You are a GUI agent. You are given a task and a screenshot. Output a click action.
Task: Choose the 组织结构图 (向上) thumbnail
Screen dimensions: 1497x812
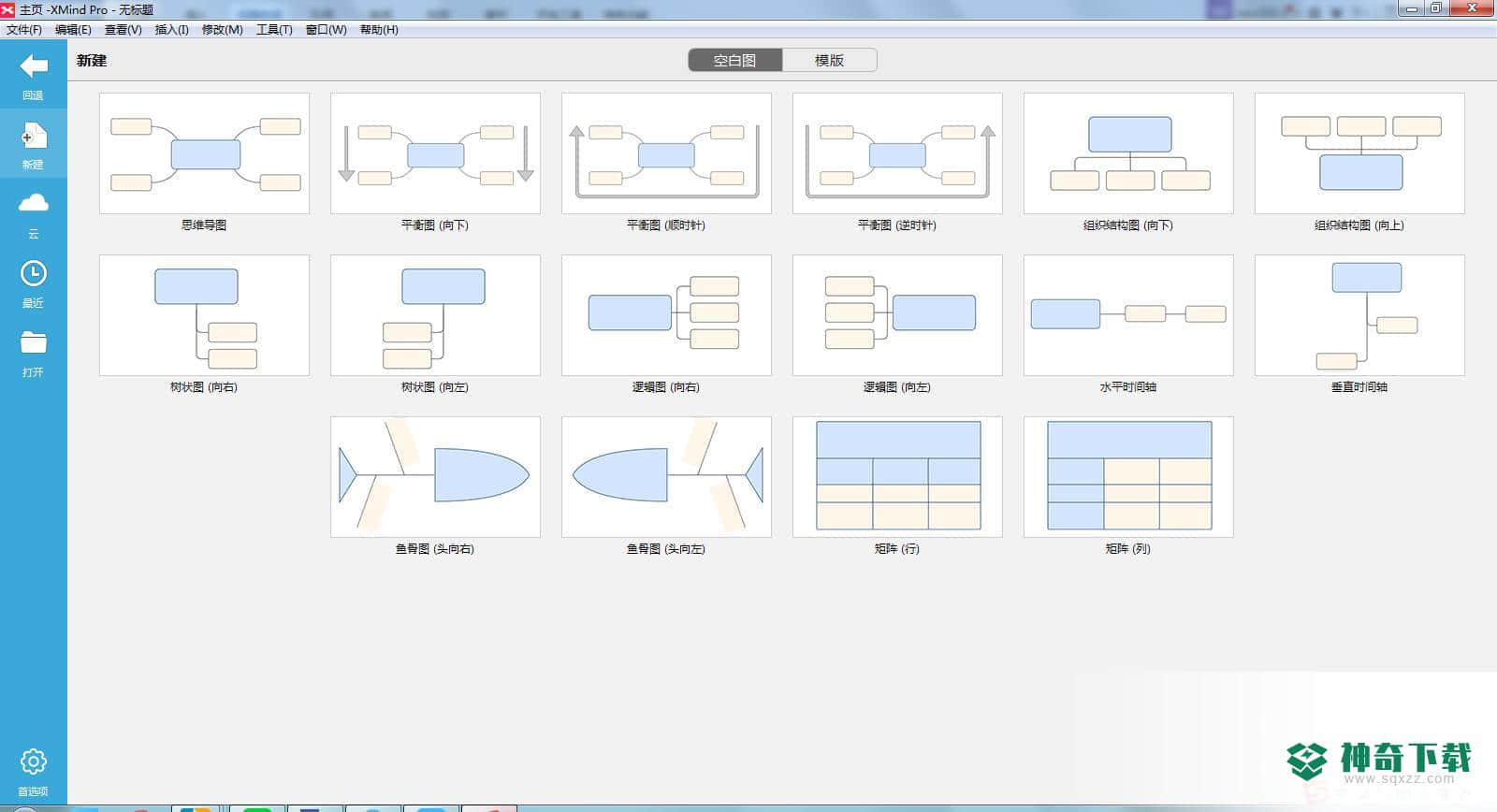[1359, 153]
